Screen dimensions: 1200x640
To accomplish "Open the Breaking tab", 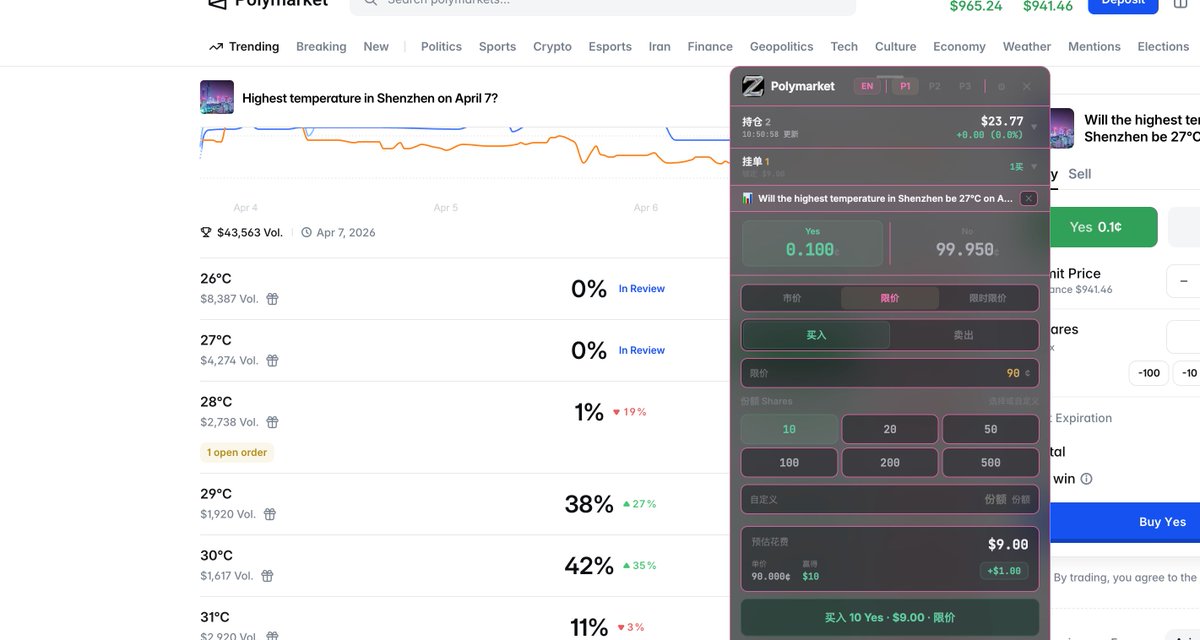I will click(321, 47).
